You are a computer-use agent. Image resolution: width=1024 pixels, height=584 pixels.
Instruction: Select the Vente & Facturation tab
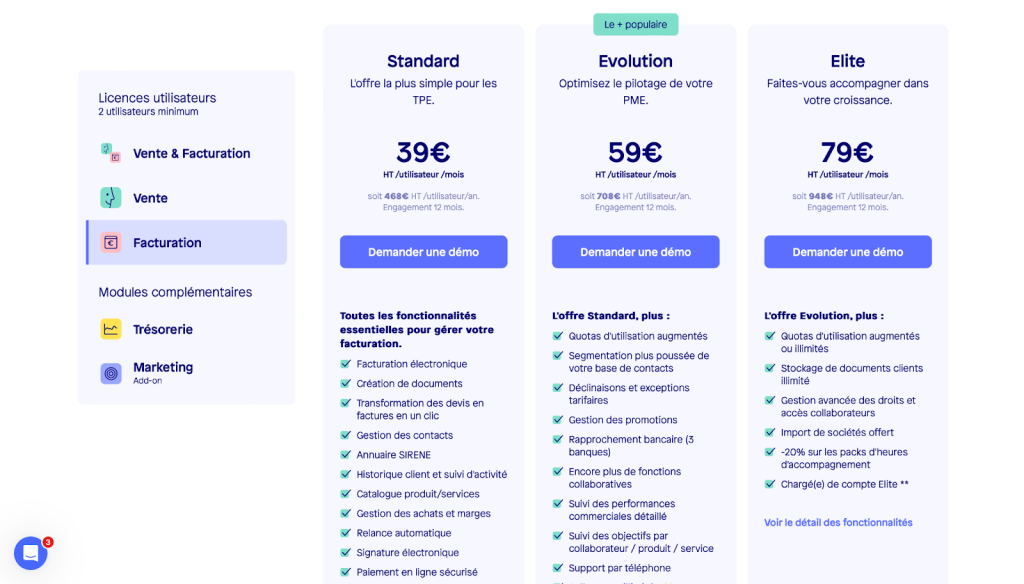[191, 153]
